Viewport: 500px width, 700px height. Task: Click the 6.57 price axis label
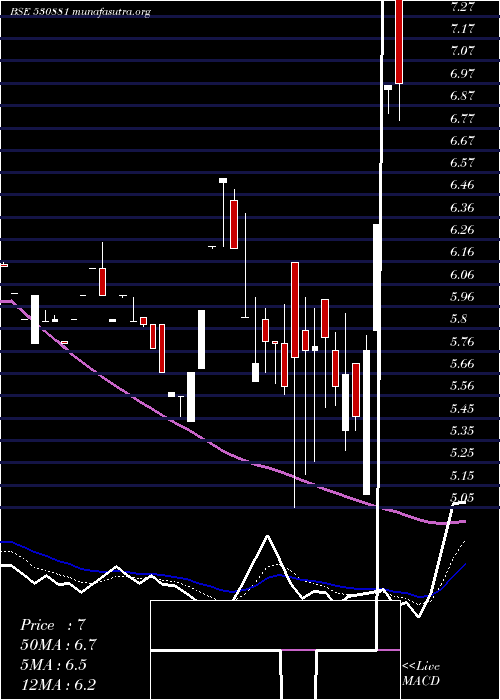coord(462,163)
